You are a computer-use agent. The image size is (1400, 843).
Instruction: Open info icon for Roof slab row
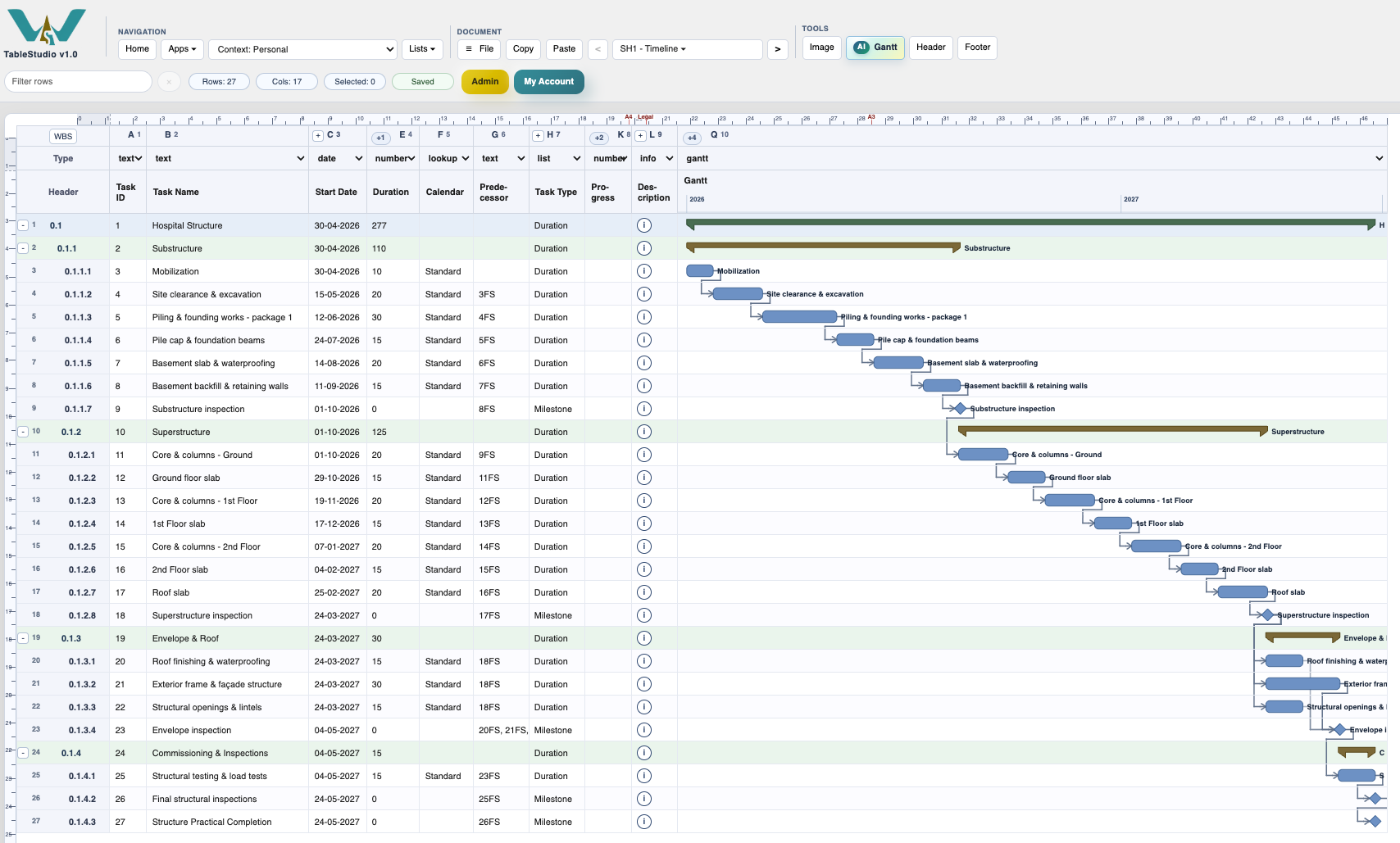644,592
